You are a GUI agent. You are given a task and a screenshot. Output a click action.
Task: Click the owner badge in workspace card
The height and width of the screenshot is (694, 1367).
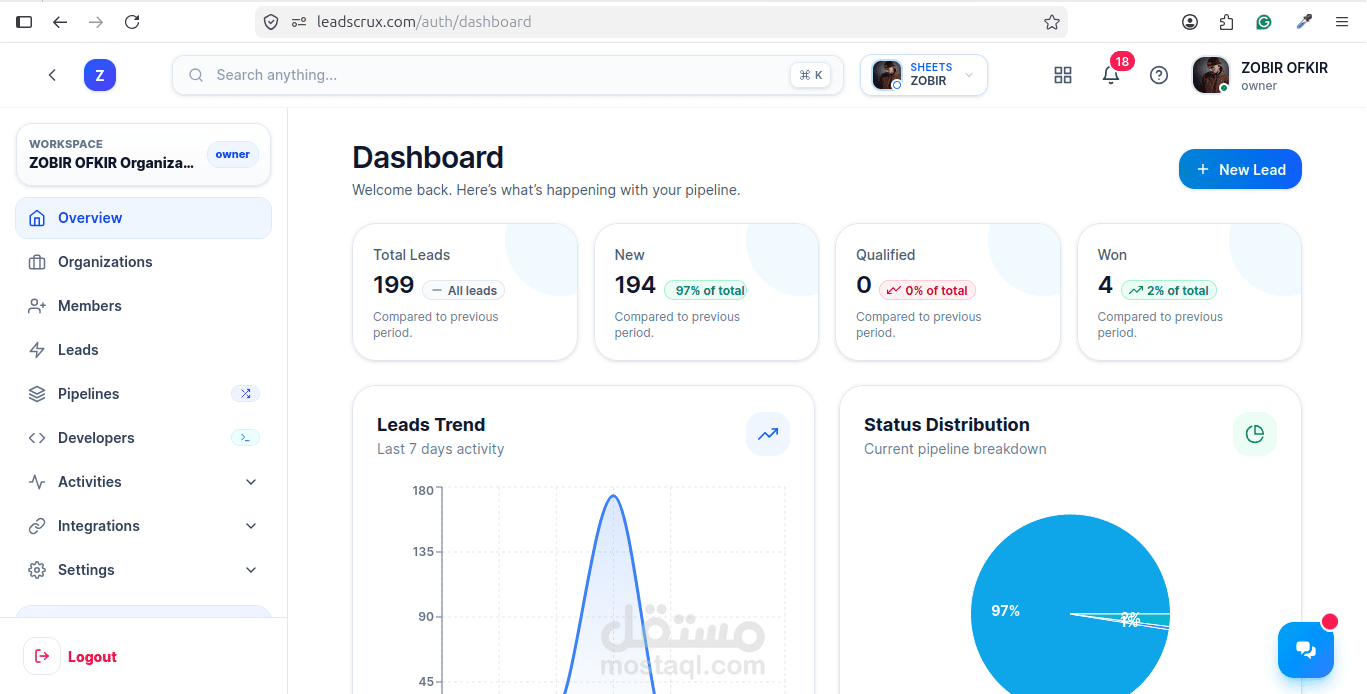tap(233, 154)
